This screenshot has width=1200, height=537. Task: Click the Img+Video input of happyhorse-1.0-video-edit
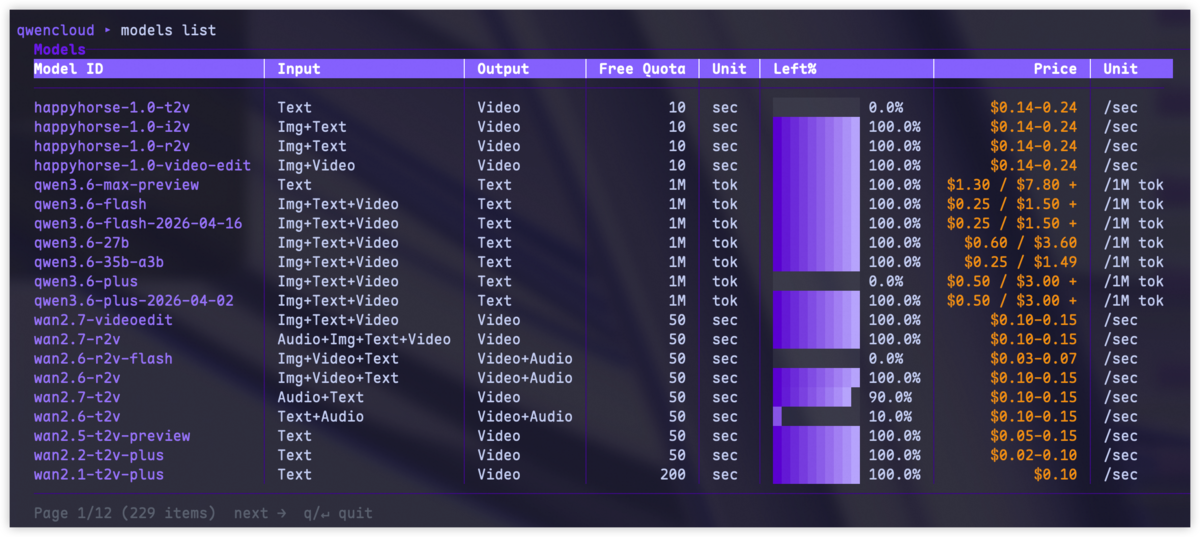(x=316, y=165)
